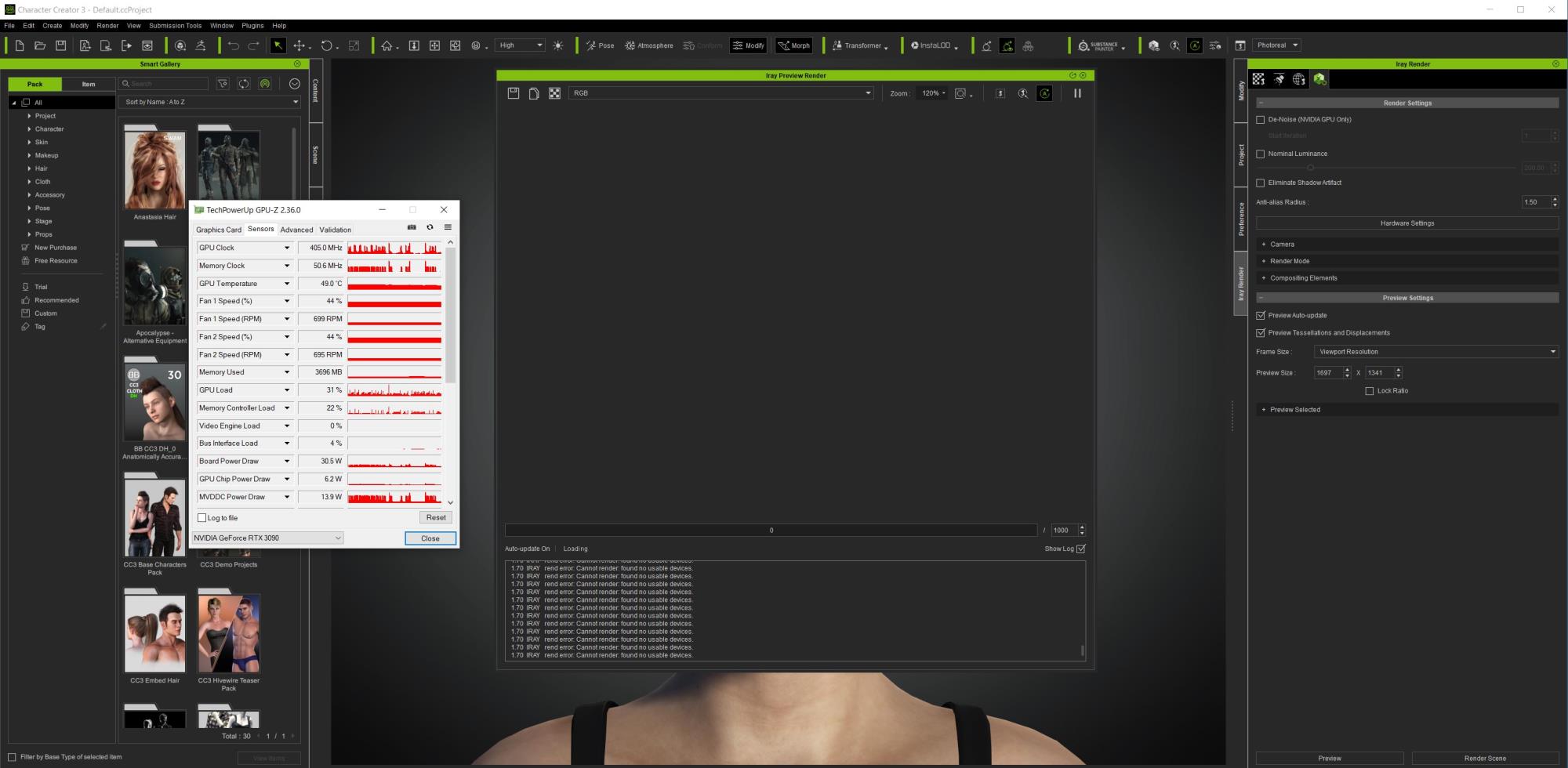The height and width of the screenshot is (768, 1568).
Task: Click the Nominal Luminance slider
Action: [x=1311, y=168]
